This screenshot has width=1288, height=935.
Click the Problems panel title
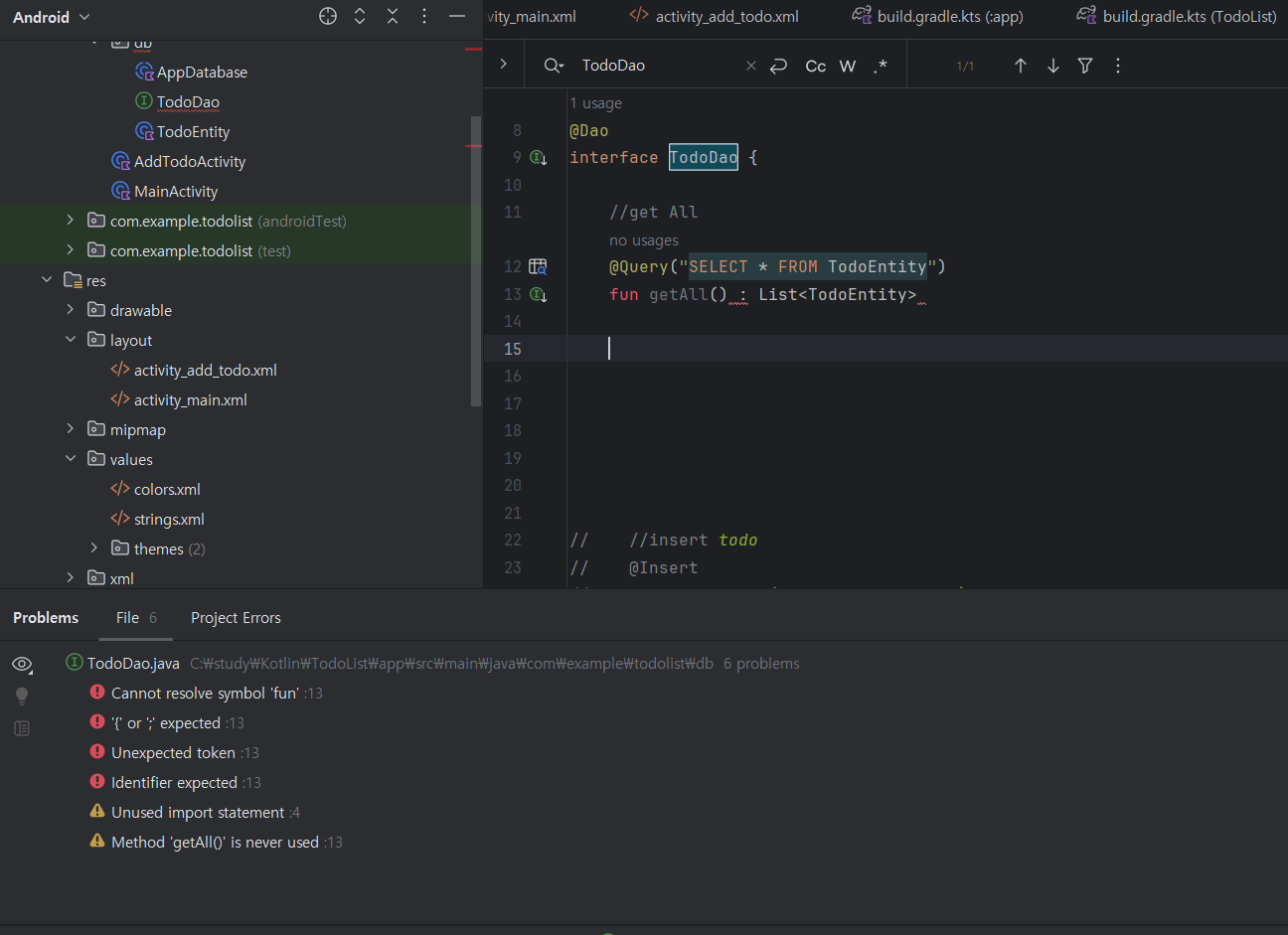[46, 618]
